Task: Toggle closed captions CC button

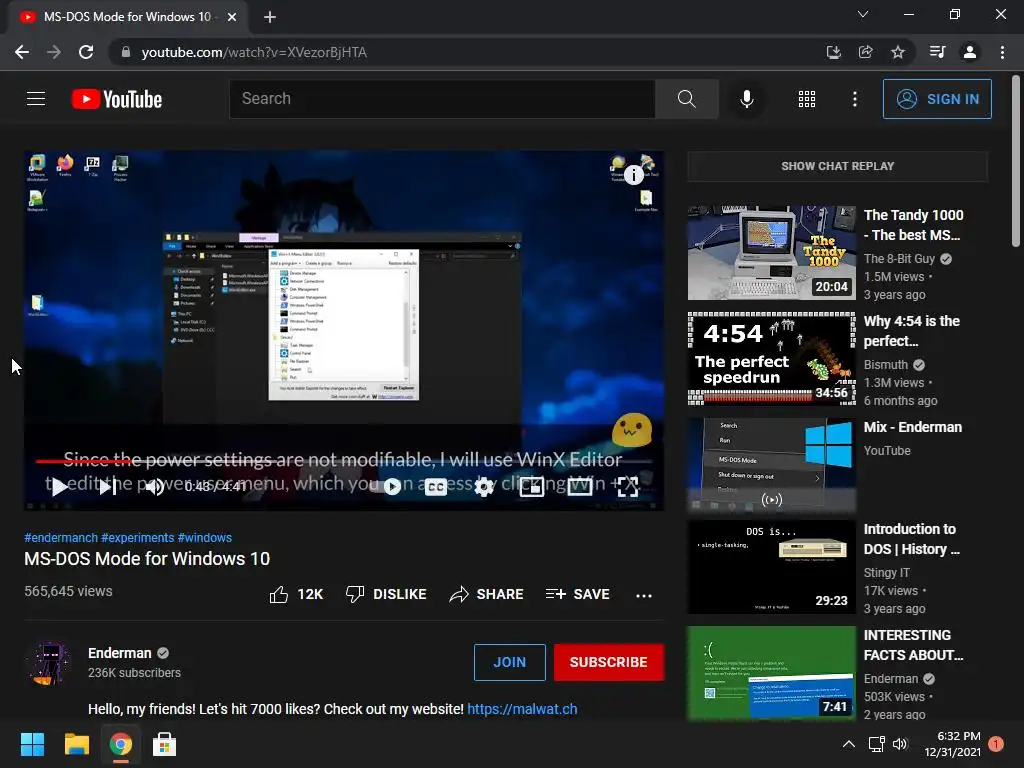Action: click(x=436, y=487)
